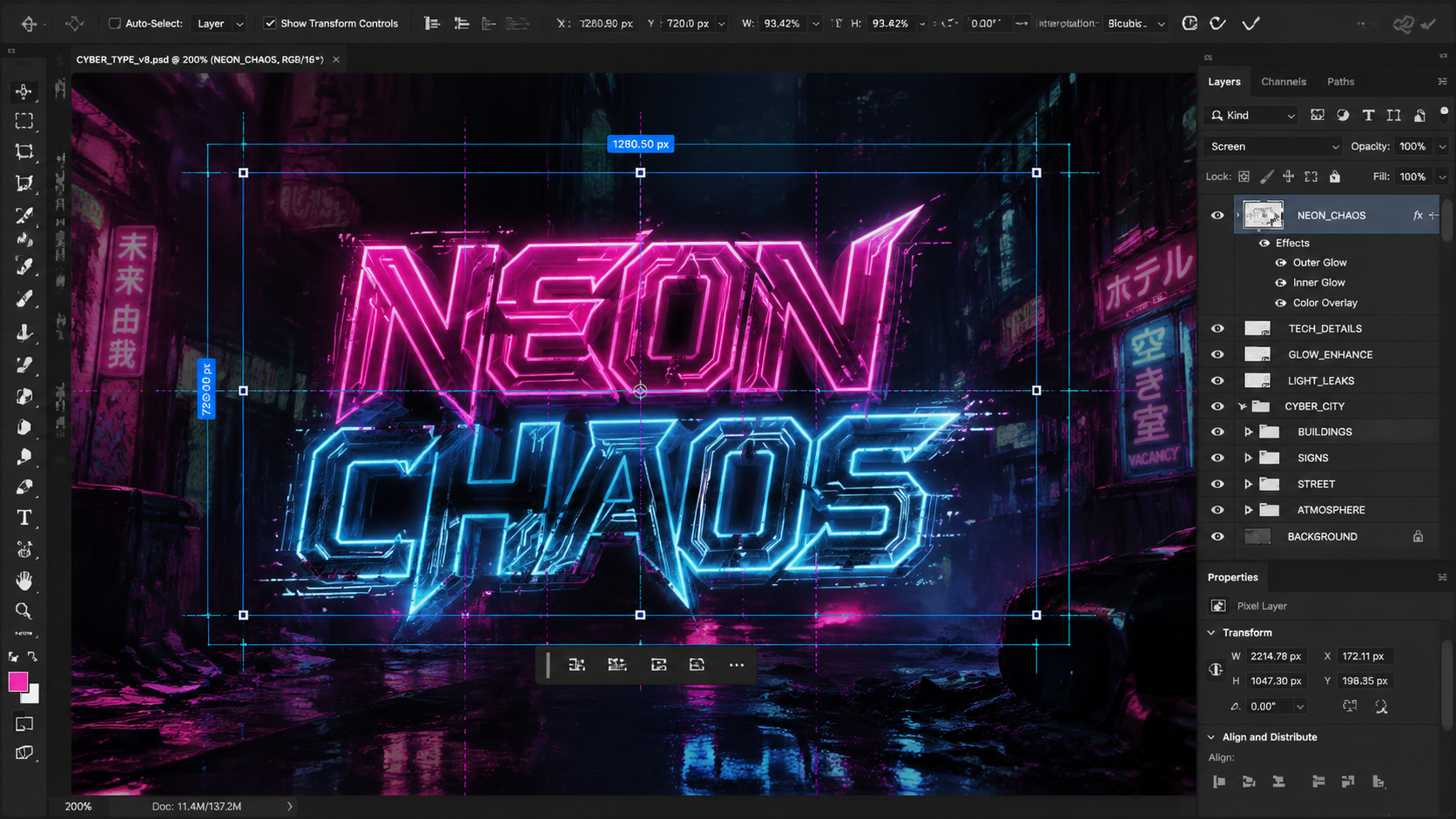Enable the Auto-Select checkbox

[x=114, y=23]
